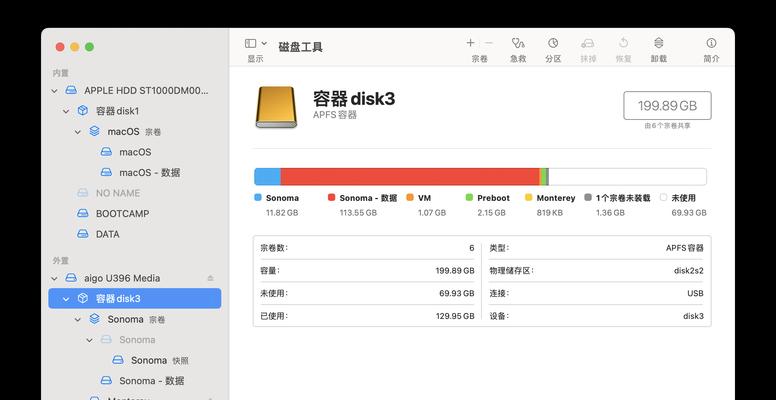The image size is (776, 400).
Task: Select 容器 disk3 in sidebar
Action: pyautogui.click(x=135, y=299)
